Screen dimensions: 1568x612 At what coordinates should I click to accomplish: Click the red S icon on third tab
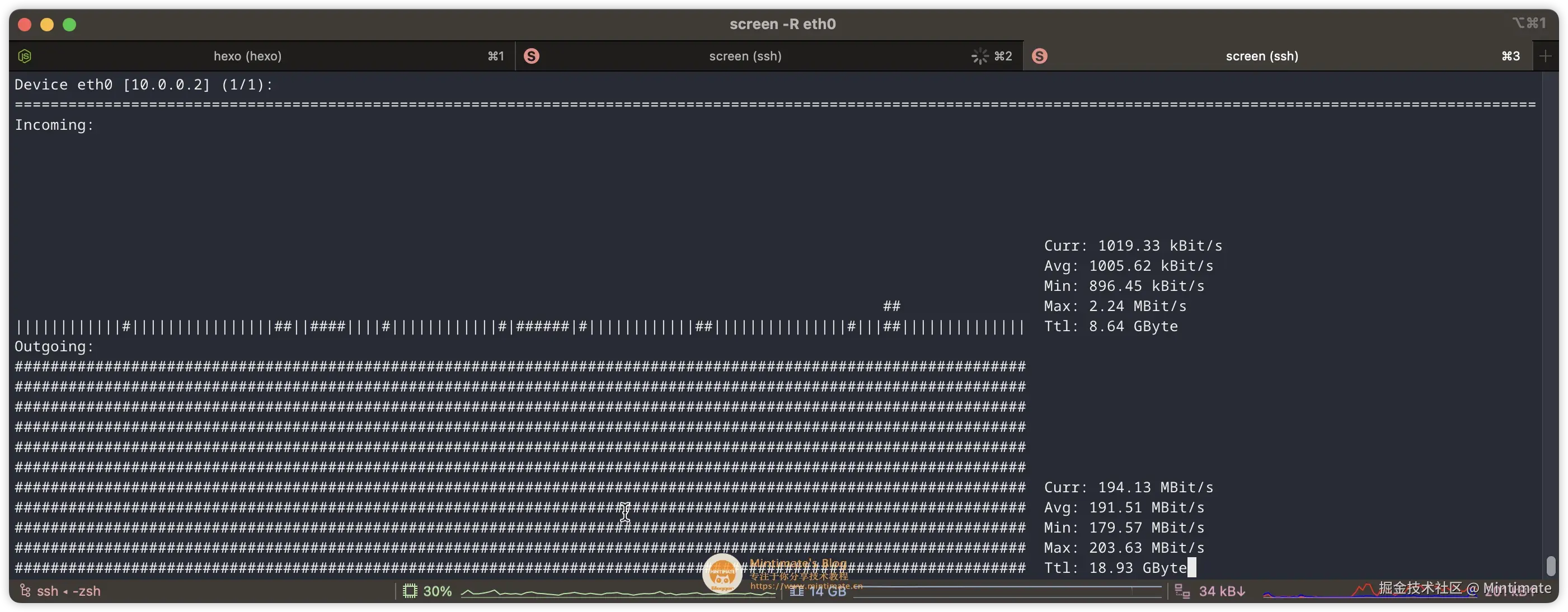point(1040,56)
